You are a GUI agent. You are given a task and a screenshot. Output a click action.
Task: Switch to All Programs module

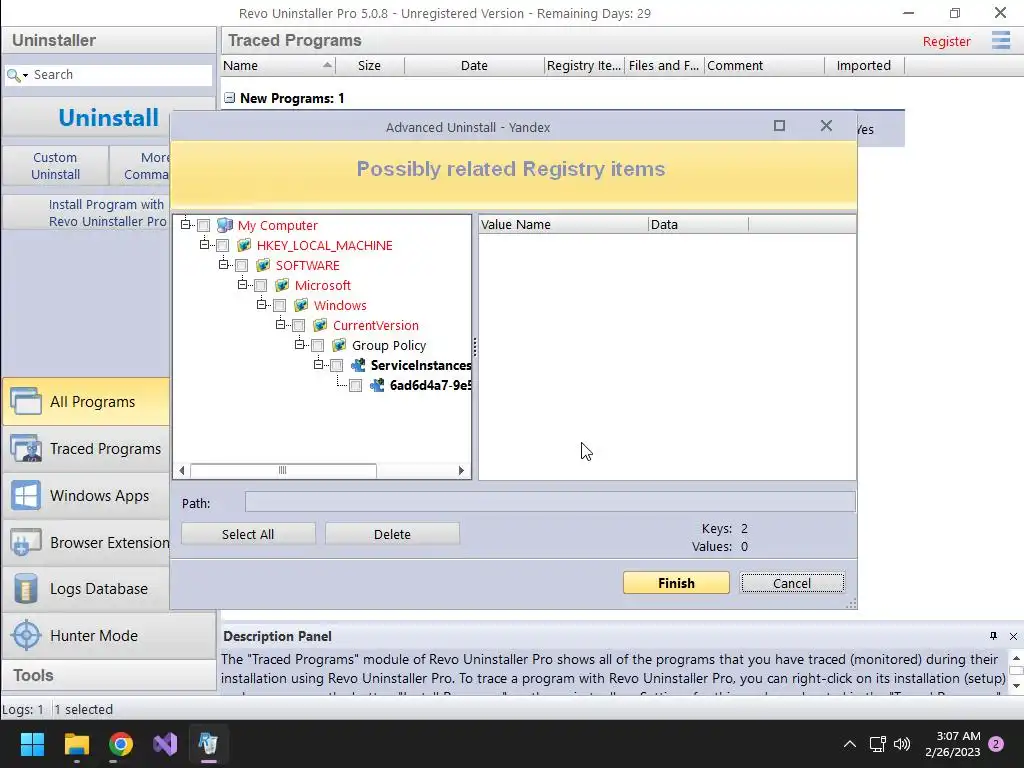point(86,402)
